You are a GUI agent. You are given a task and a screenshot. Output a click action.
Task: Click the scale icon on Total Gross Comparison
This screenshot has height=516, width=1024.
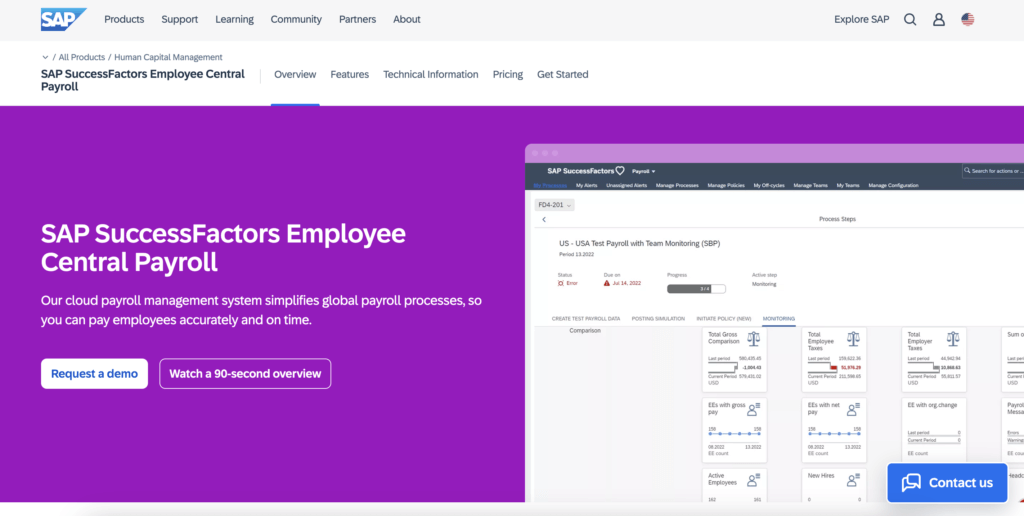click(750, 340)
